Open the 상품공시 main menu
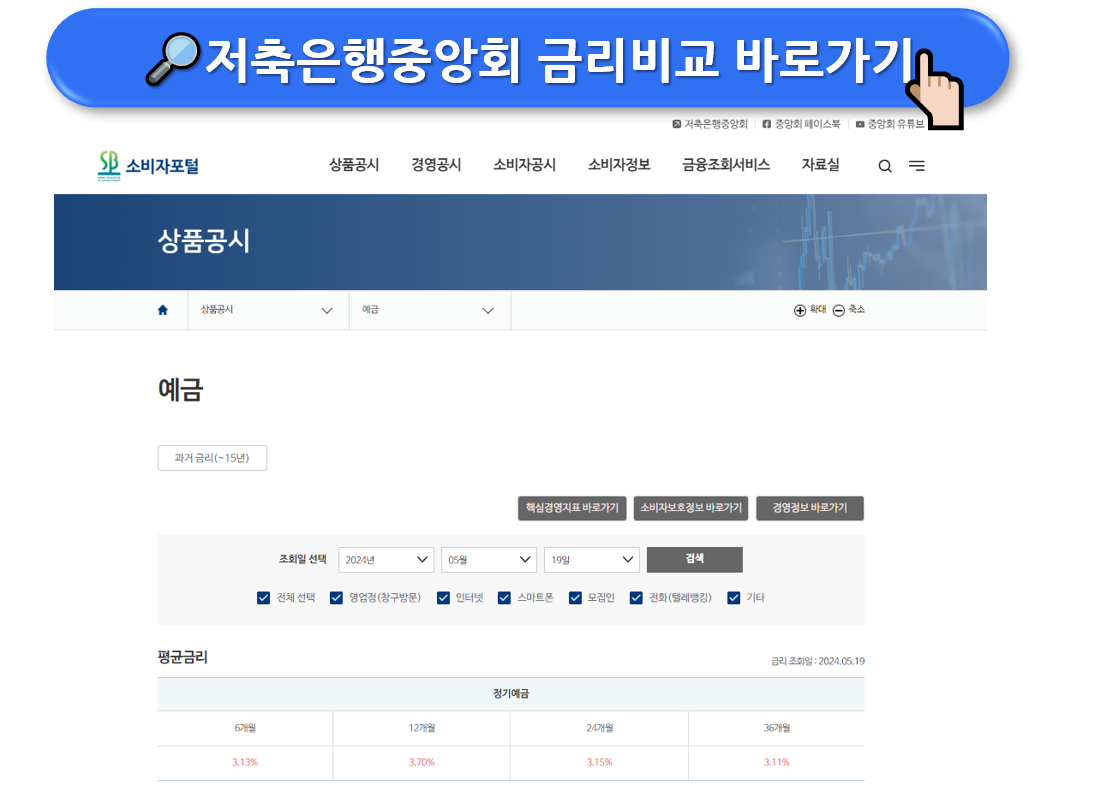Image resolution: width=1093 pixels, height=789 pixels. click(x=354, y=164)
